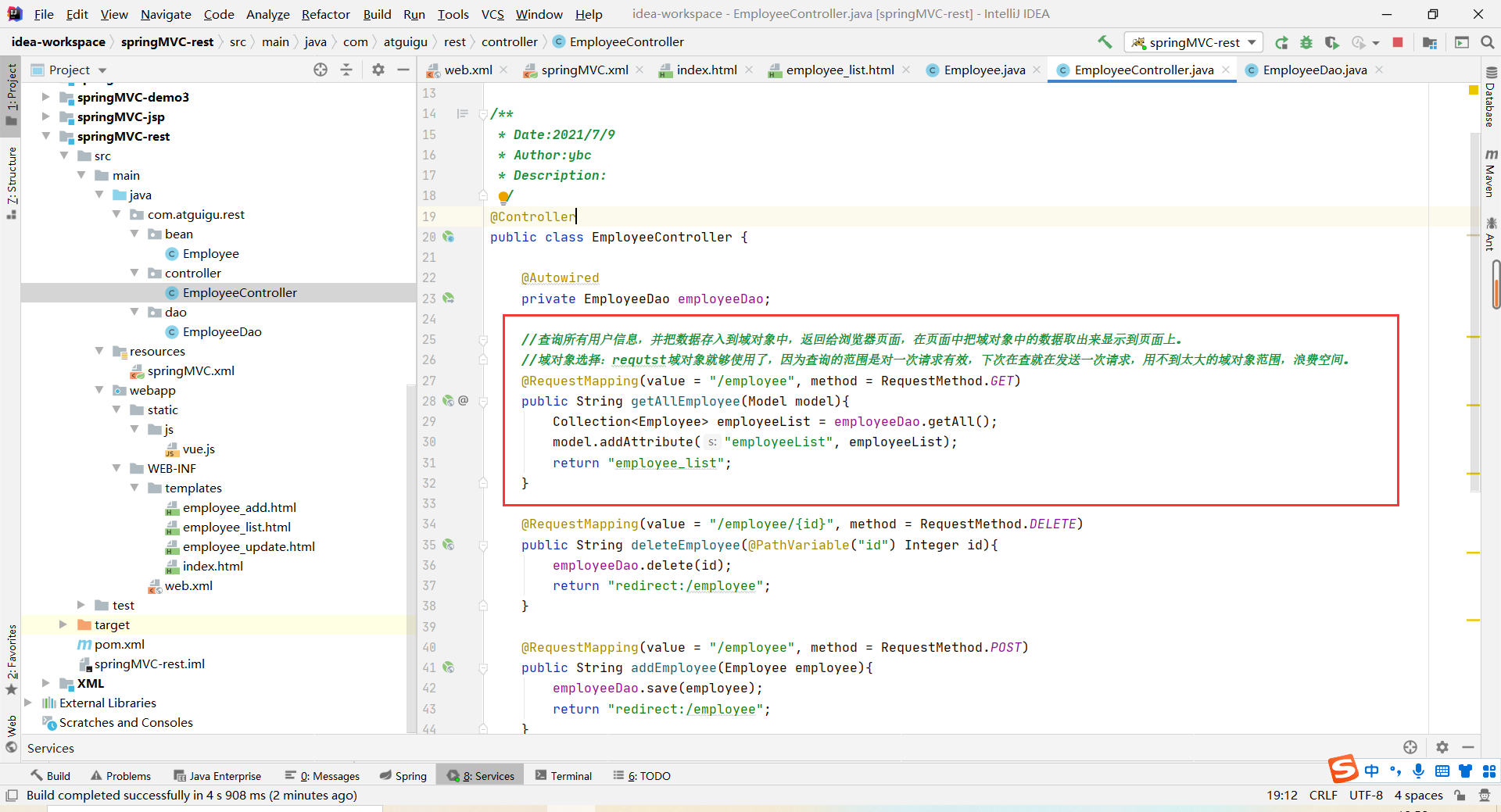The width and height of the screenshot is (1501, 812).
Task: Open Database tool window
Action: click(1490, 96)
